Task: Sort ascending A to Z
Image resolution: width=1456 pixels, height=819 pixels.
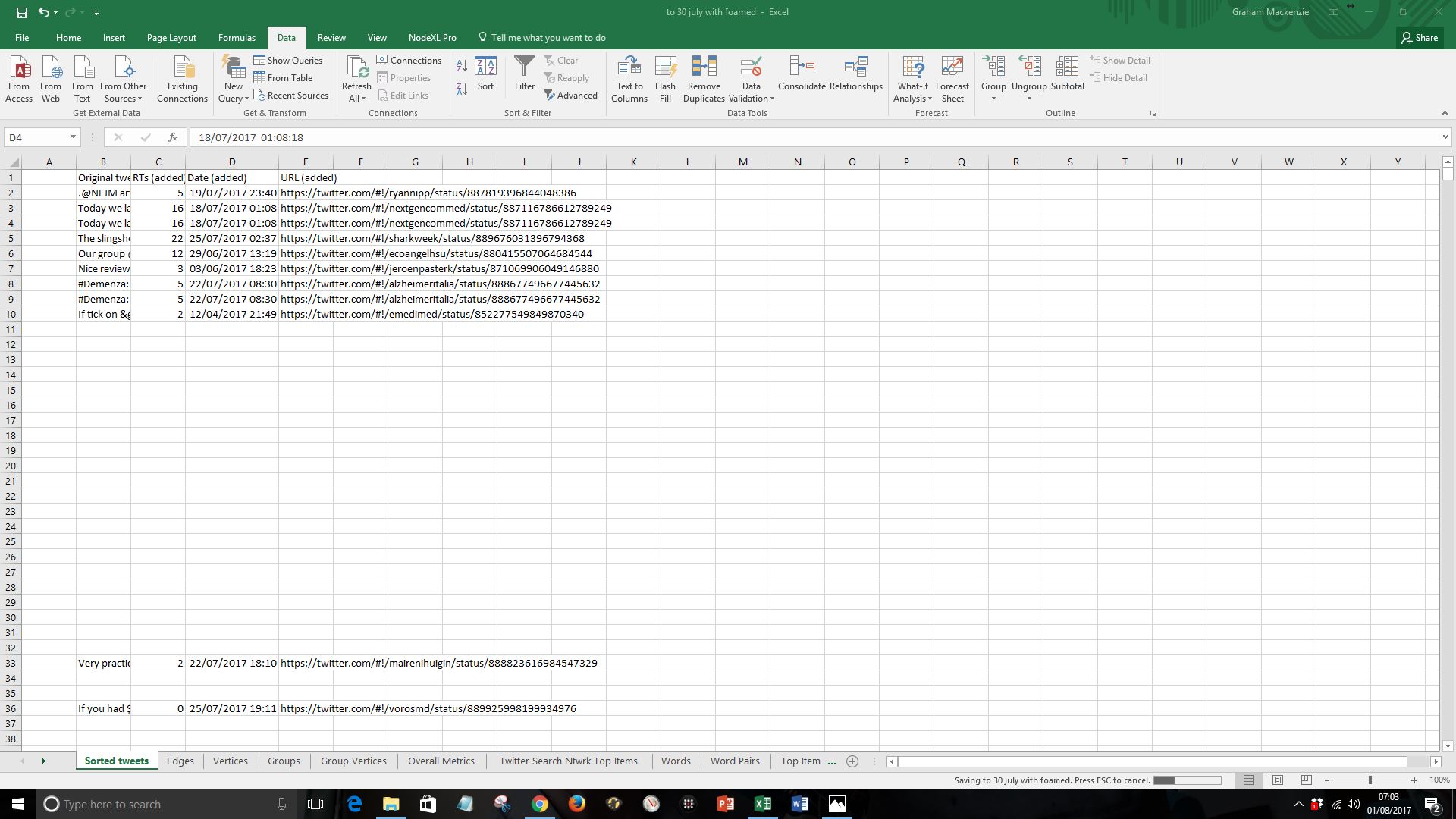Action: pyautogui.click(x=462, y=67)
